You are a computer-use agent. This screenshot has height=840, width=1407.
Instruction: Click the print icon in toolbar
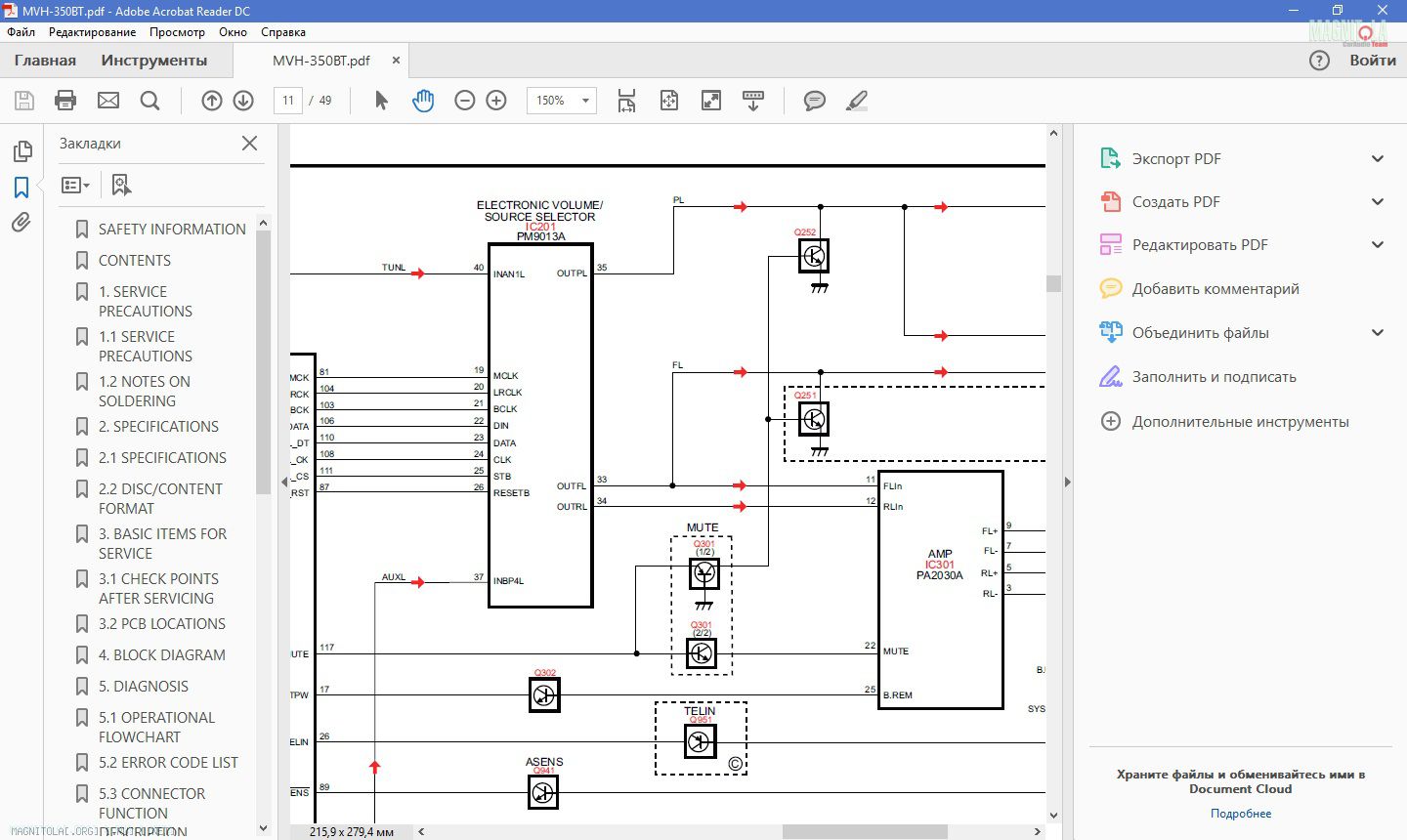pyautogui.click(x=65, y=101)
